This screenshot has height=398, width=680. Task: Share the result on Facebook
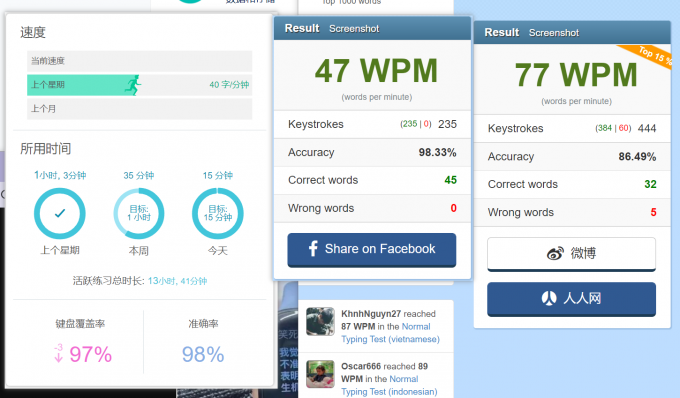372,250
